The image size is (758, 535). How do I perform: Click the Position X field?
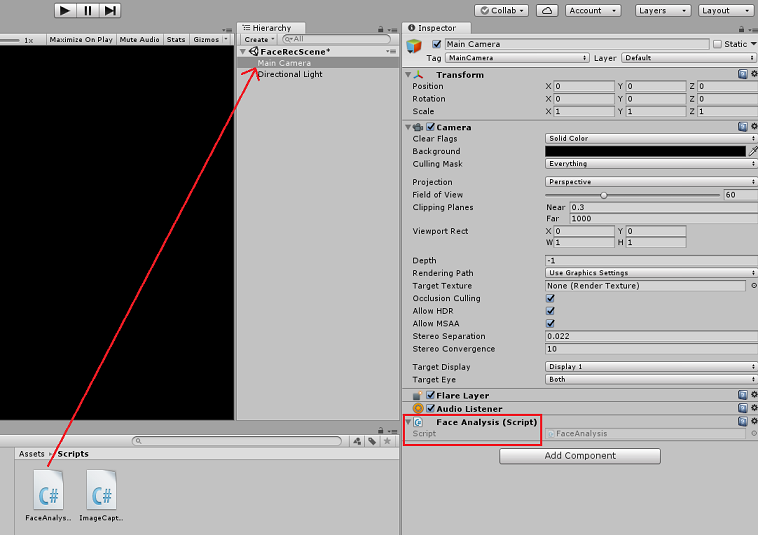pyautogui.click(x=584, y=87)
